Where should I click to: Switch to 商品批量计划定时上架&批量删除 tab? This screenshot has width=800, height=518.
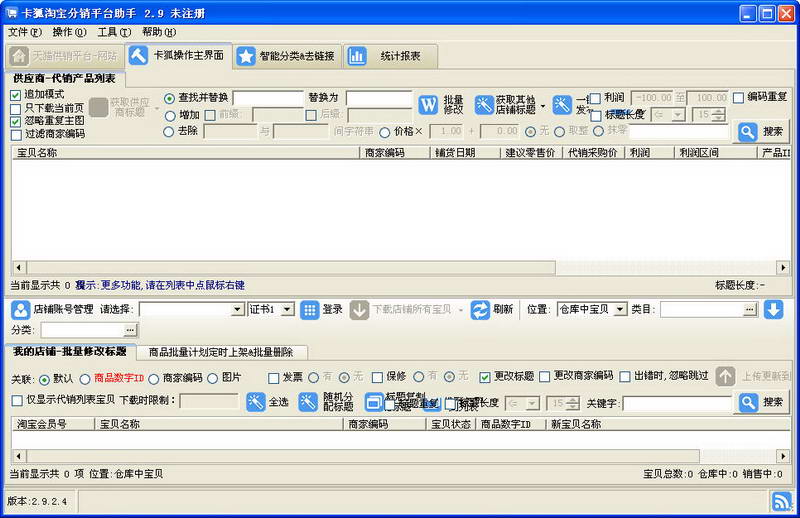click(x=221, y=352)
